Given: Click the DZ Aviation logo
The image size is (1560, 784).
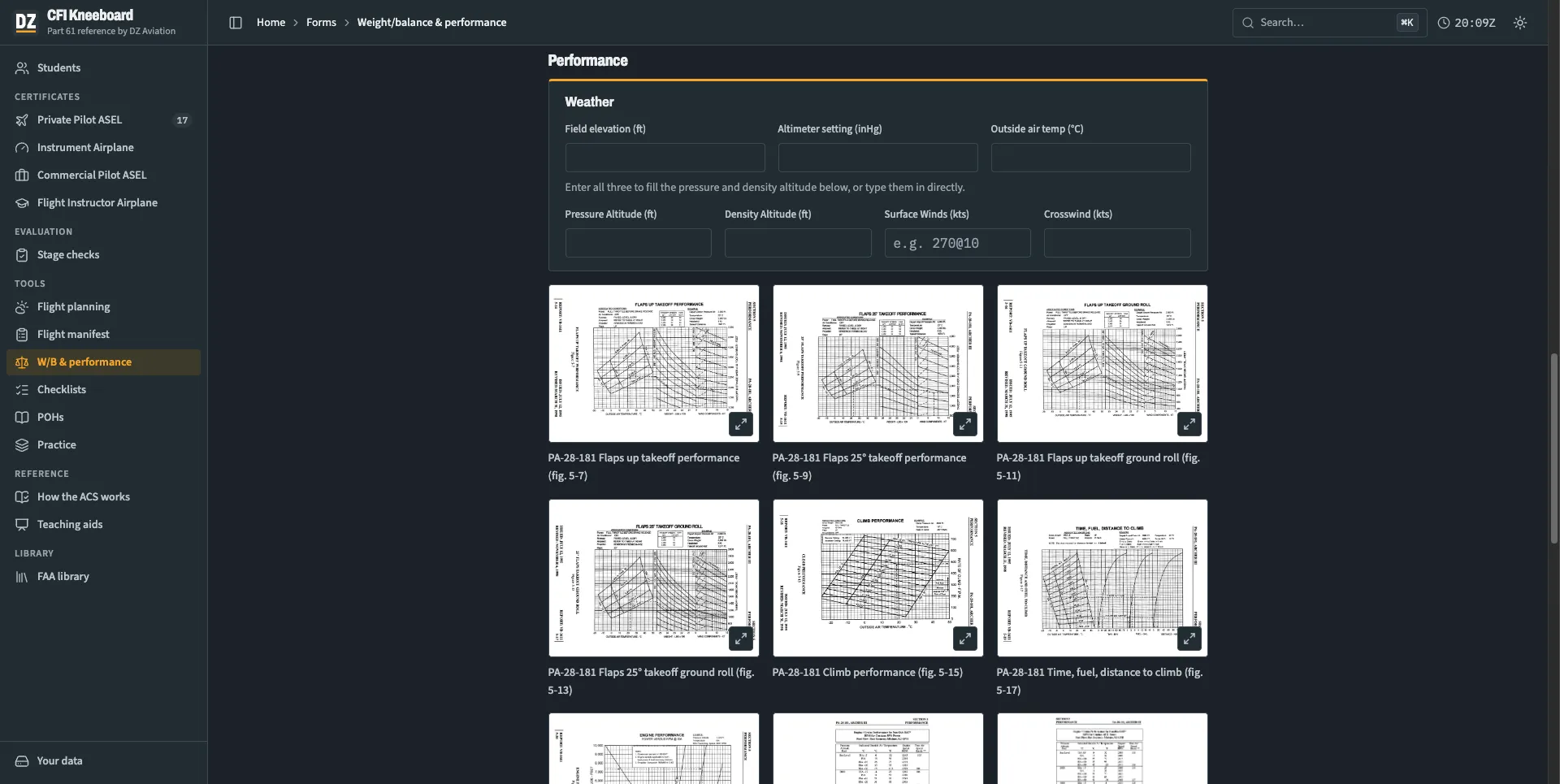Looking at the screenshot, I should point(26,22).
